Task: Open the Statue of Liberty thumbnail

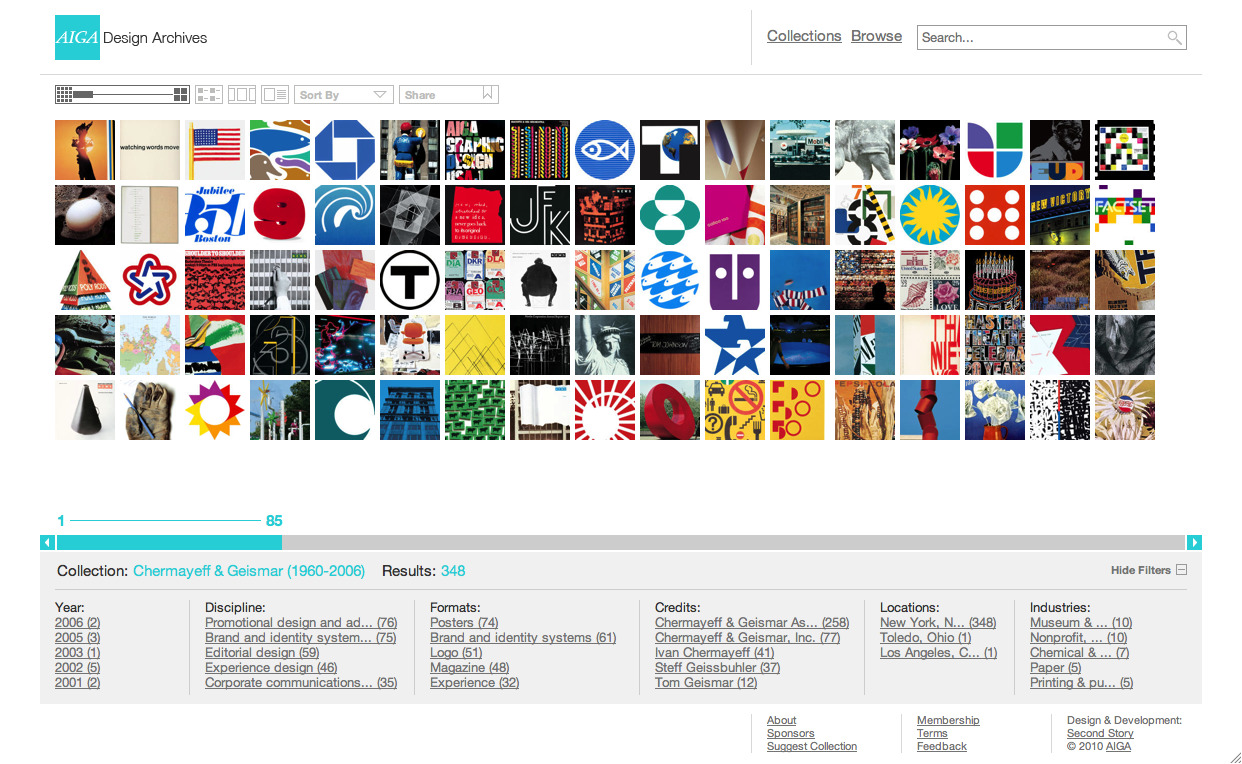Action: coord(605,345)
